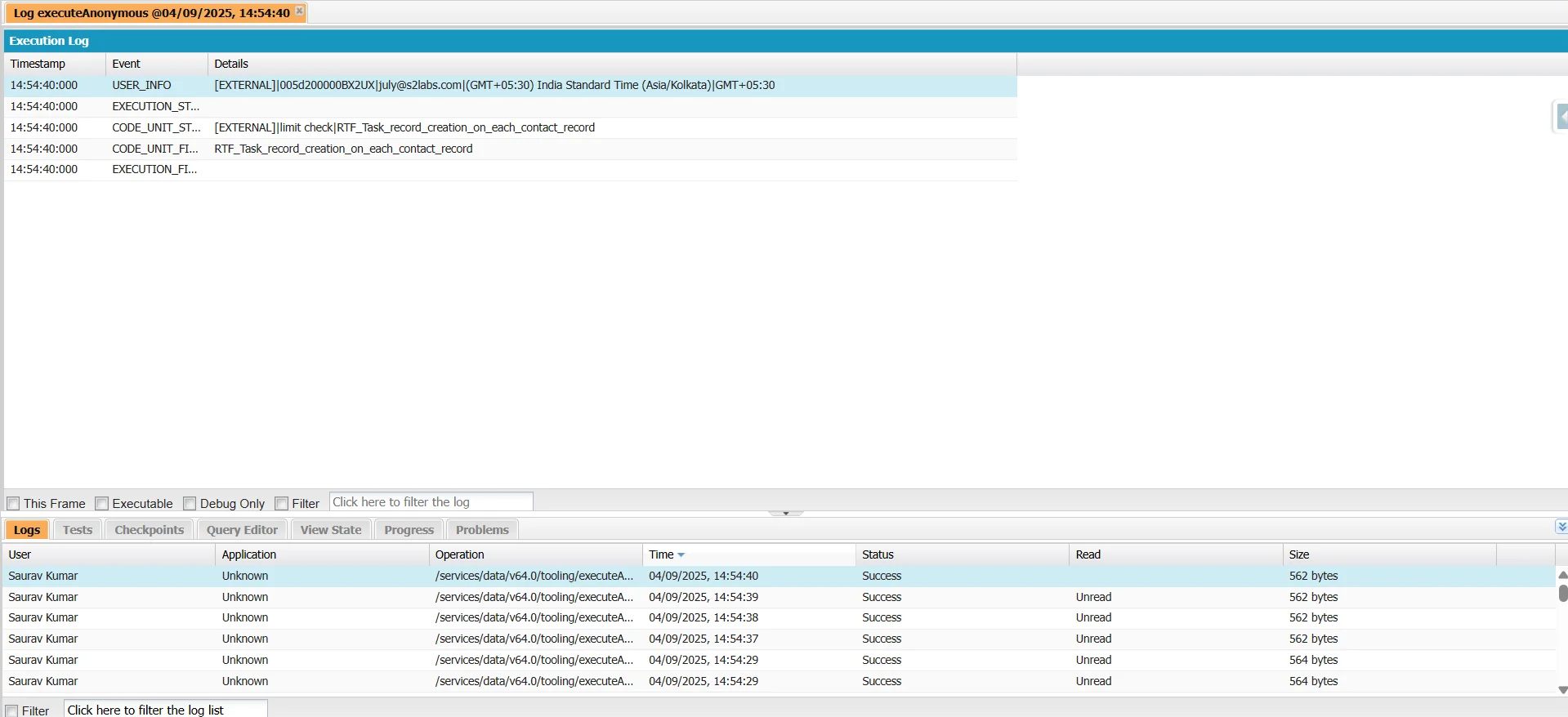1568x717 pixels.
Task: Sort by Size column header
Action: pos(1389,554)
